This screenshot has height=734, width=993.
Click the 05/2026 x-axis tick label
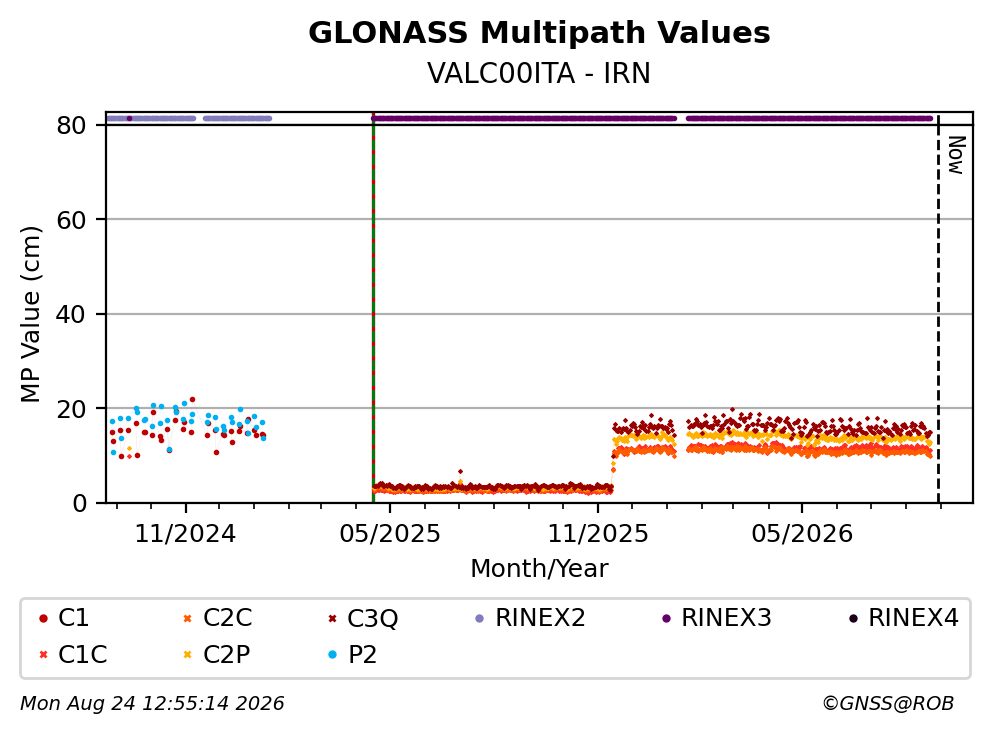point(802,534)
